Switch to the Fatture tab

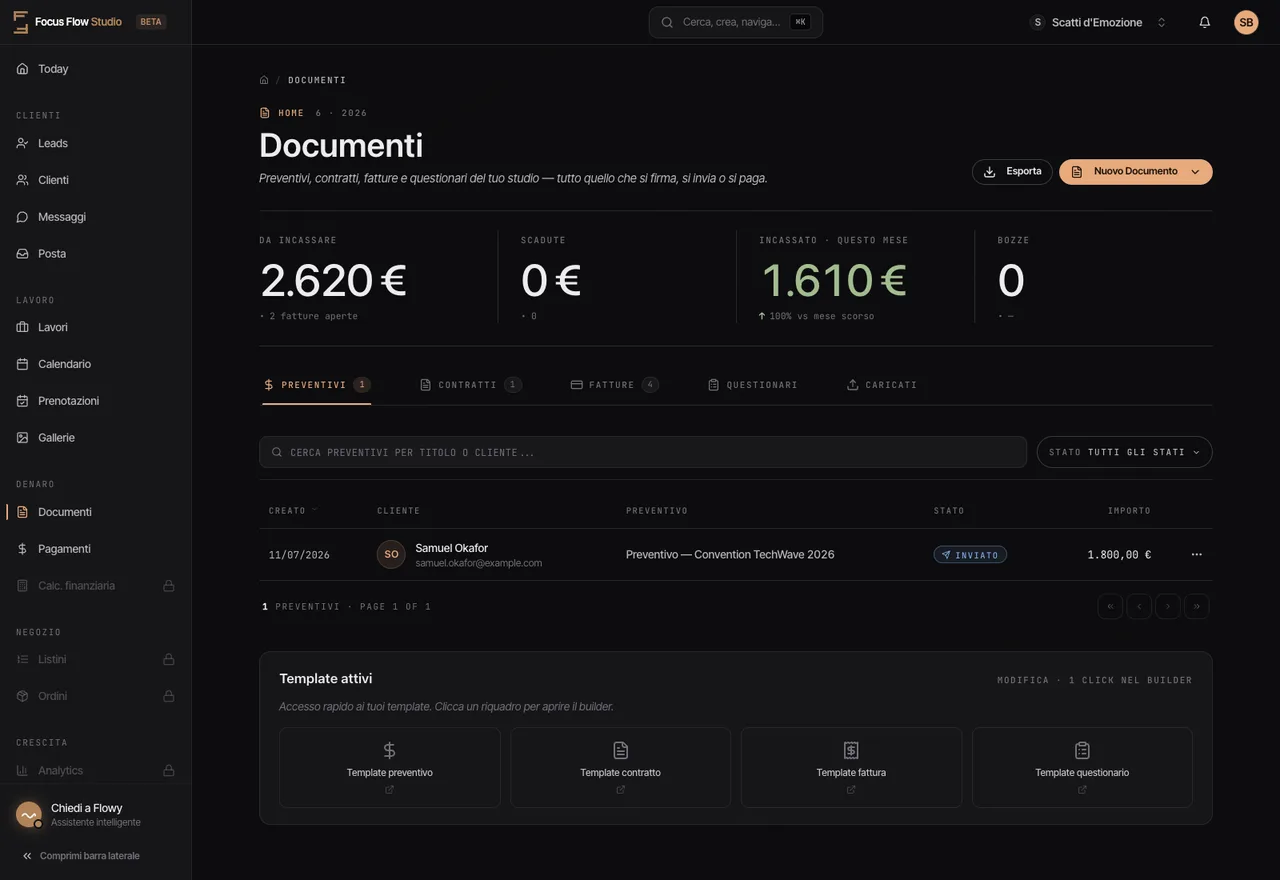pyautogui.click(x=614, y=385)
